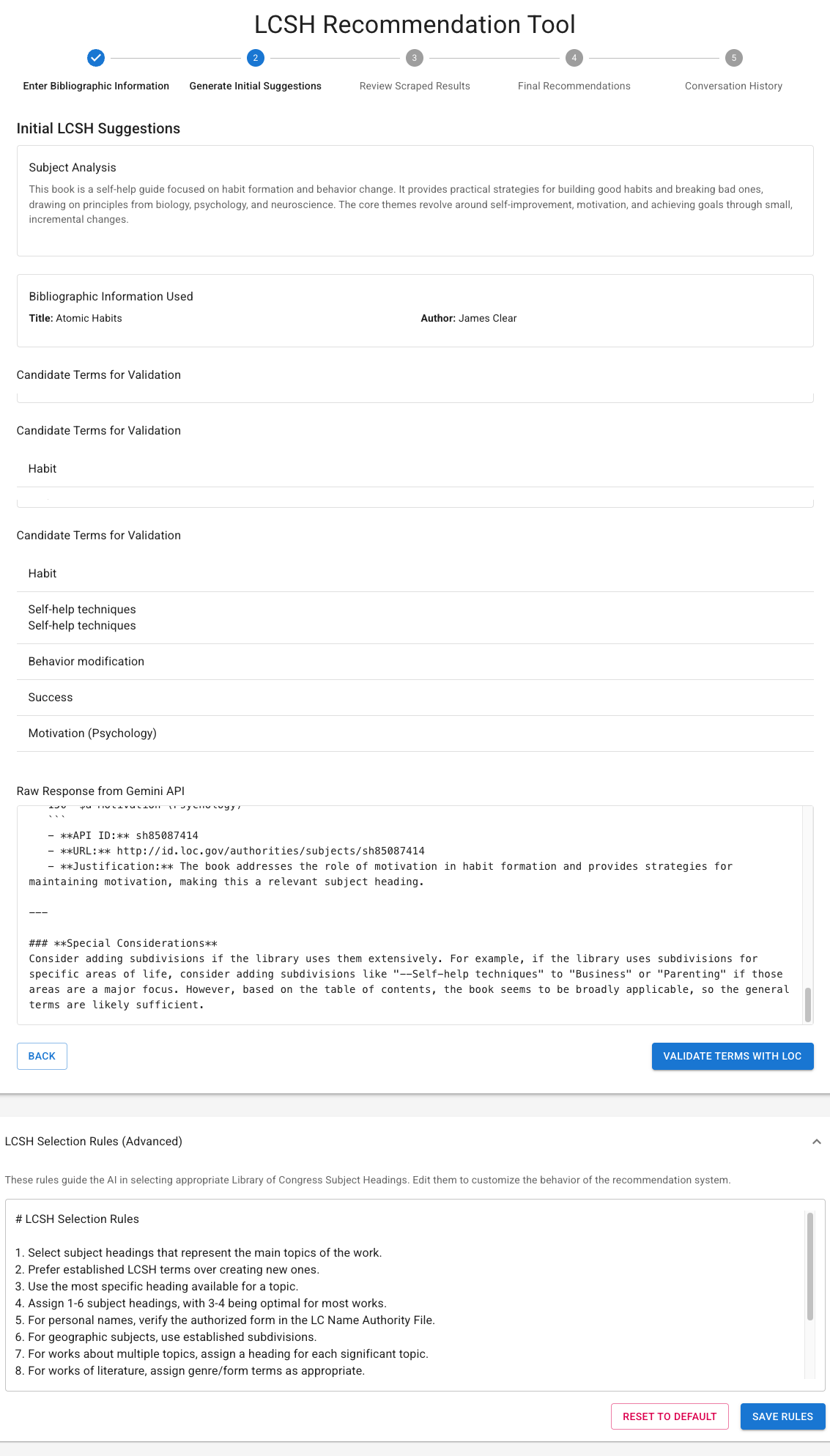Click the Subject Analysis heading

coord(73,168)
